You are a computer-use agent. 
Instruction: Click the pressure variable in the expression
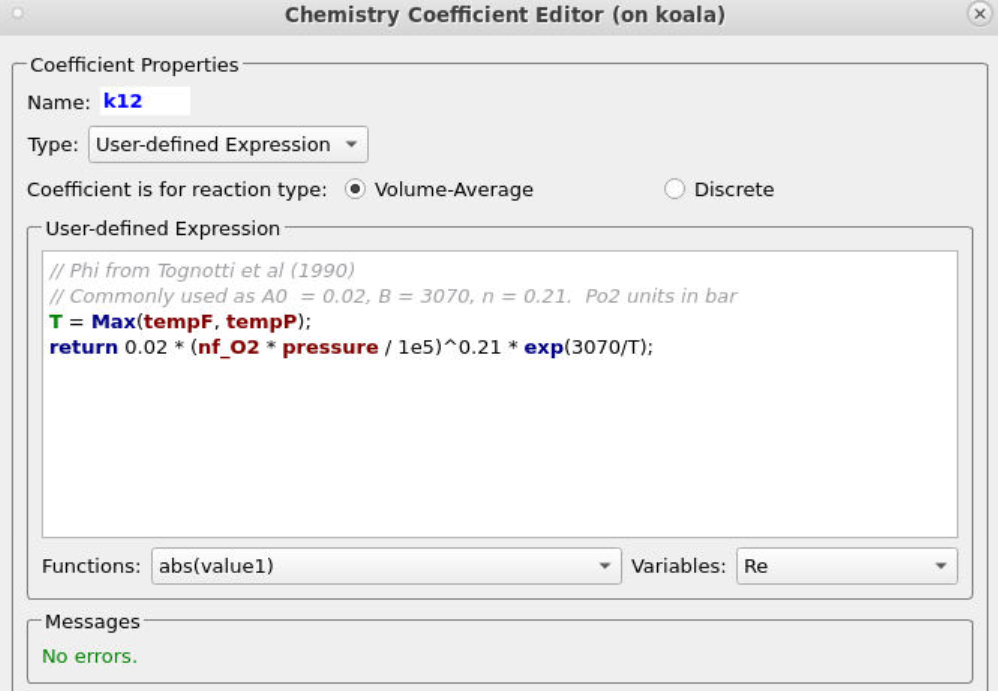[x=326, y=348]
